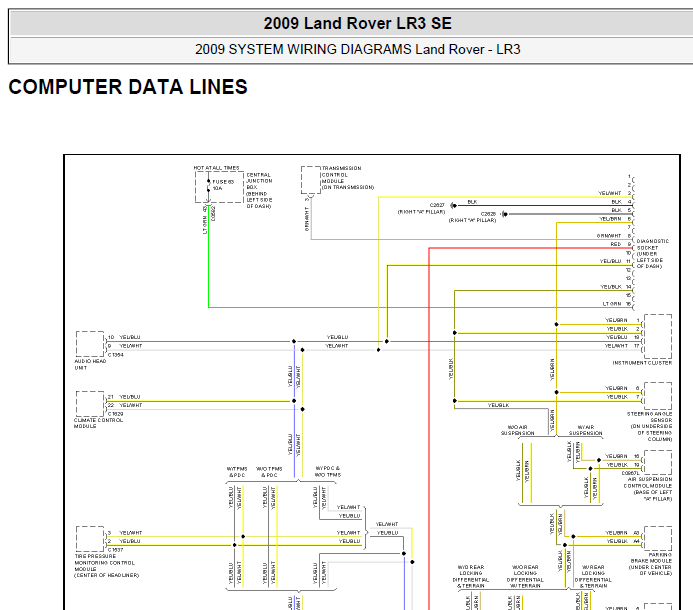
Task: Click the "HOT AT ALL TIMES" label
Action: tap(217, 168)
